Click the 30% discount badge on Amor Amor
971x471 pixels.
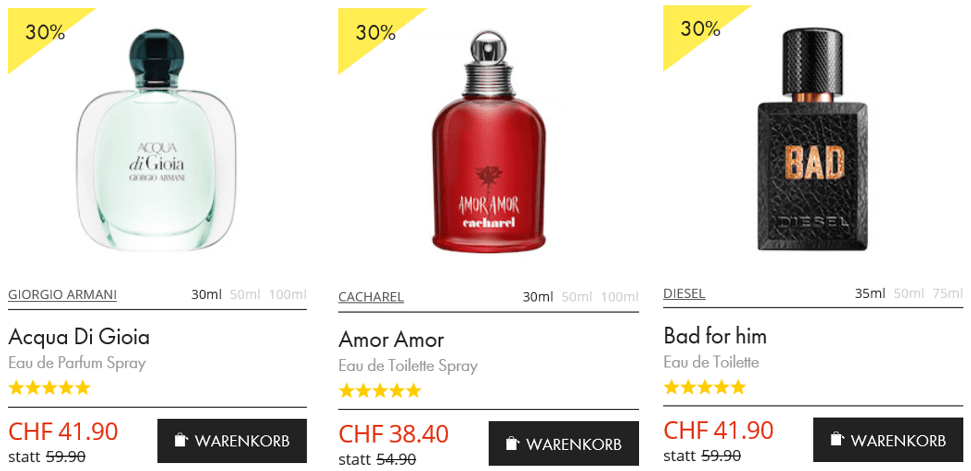[x=375, y=32]
